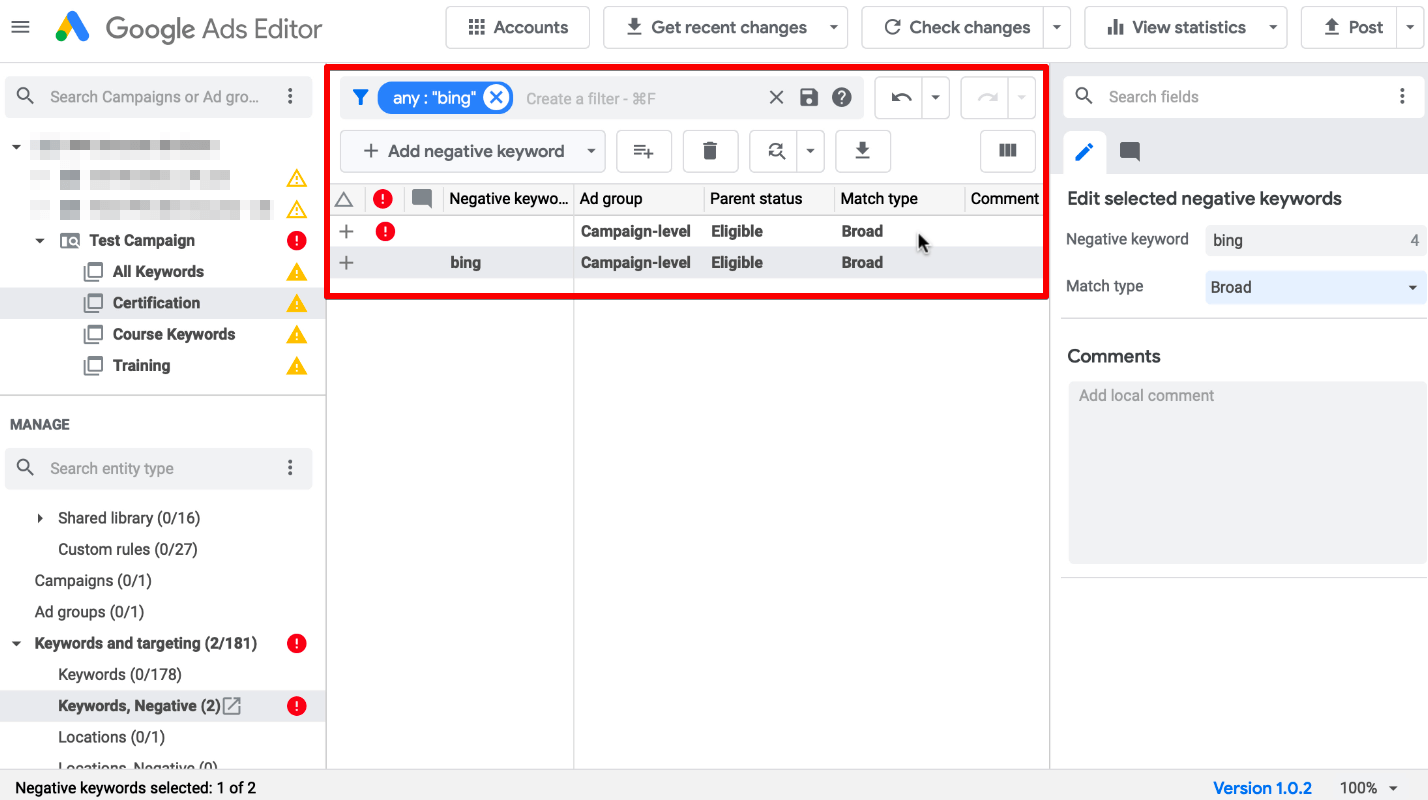Collapse Keywords and targeting section

16,643
